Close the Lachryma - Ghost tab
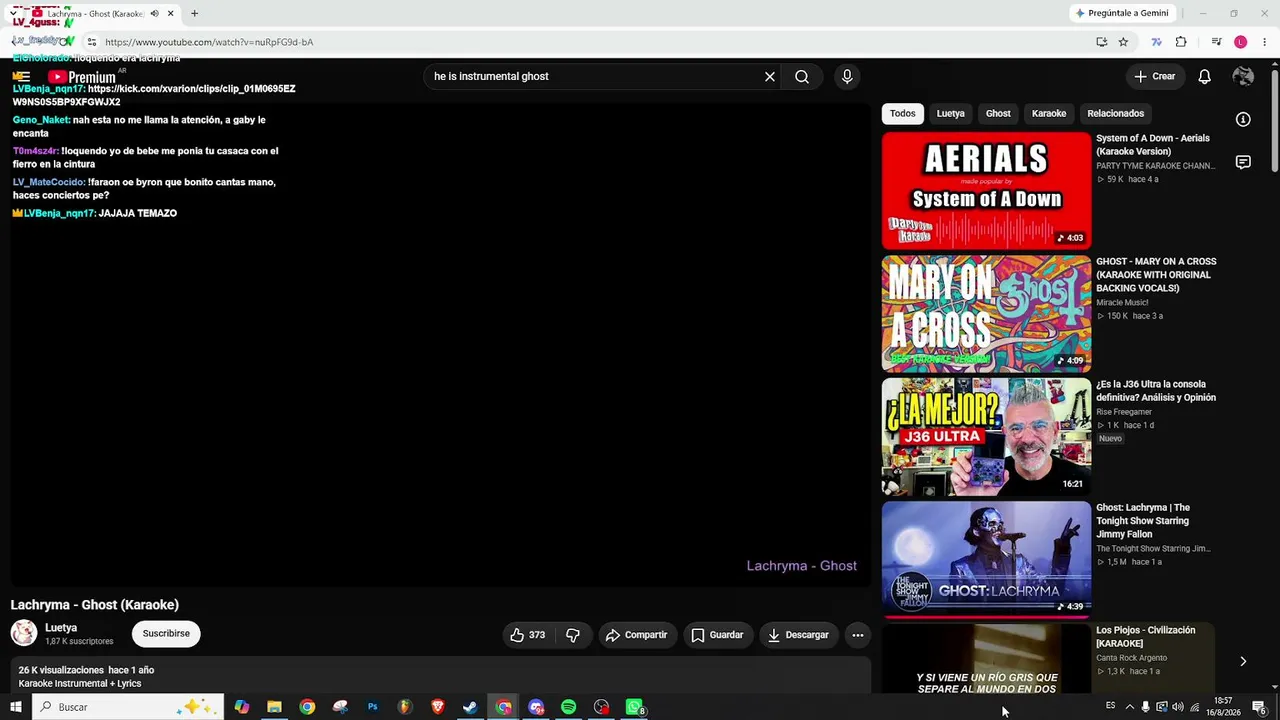This screenshot has width=1280, height=720. click(x=170, y=13)
